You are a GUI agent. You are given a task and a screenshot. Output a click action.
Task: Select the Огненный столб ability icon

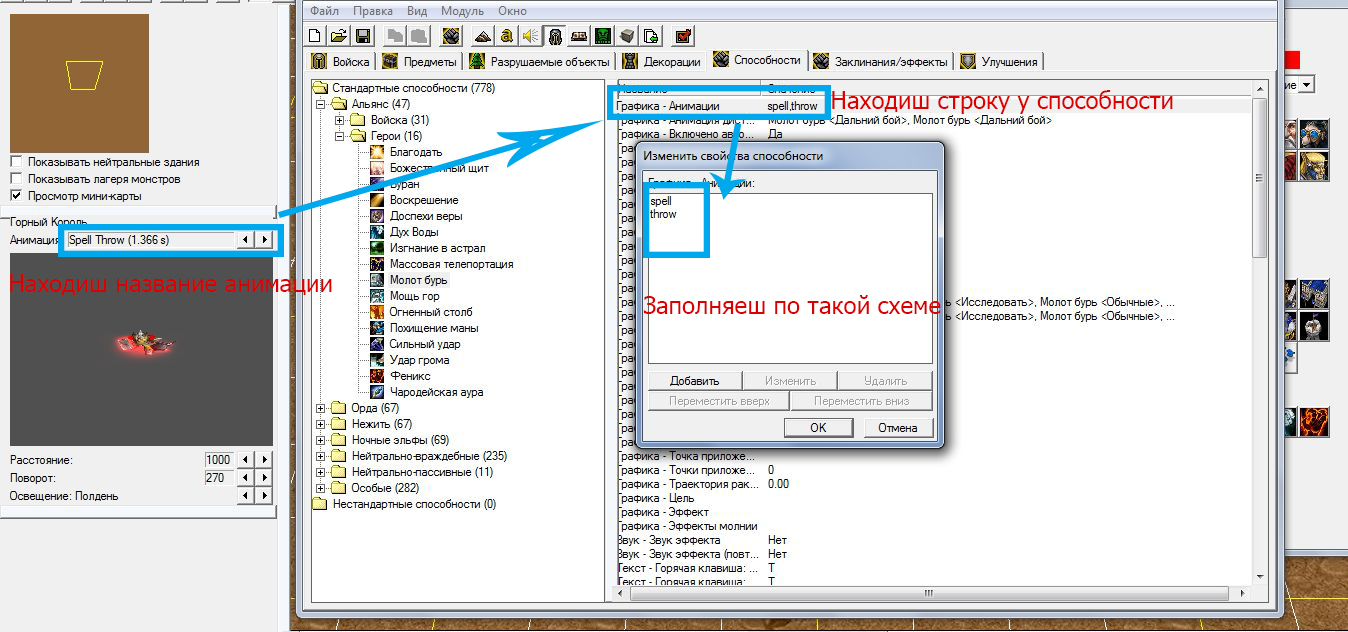(x=377, y=312)
